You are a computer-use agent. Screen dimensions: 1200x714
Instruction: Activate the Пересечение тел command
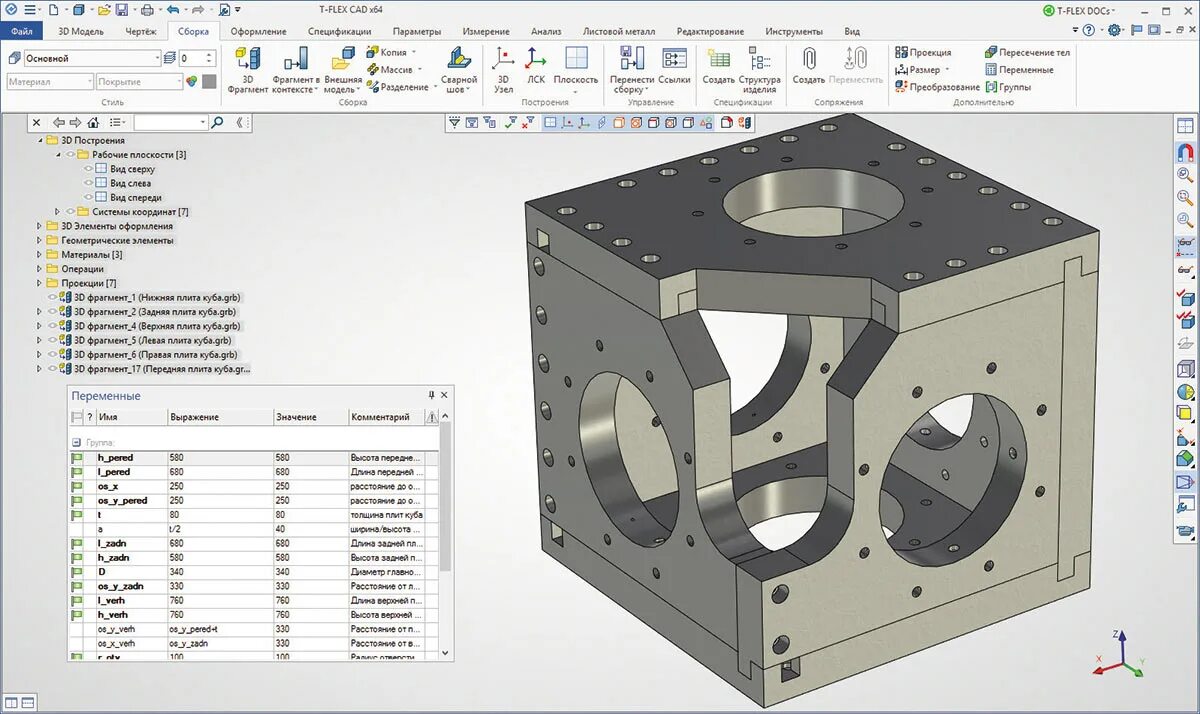coord(1031,51)
